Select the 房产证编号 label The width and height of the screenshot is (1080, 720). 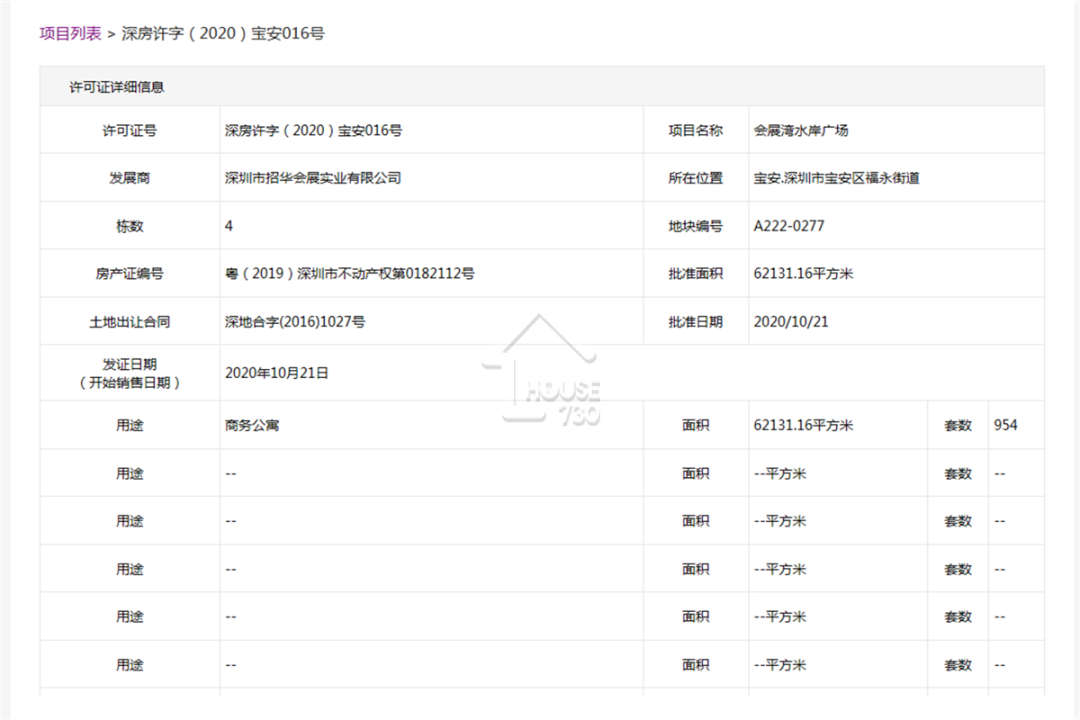(x=129, y=274)
